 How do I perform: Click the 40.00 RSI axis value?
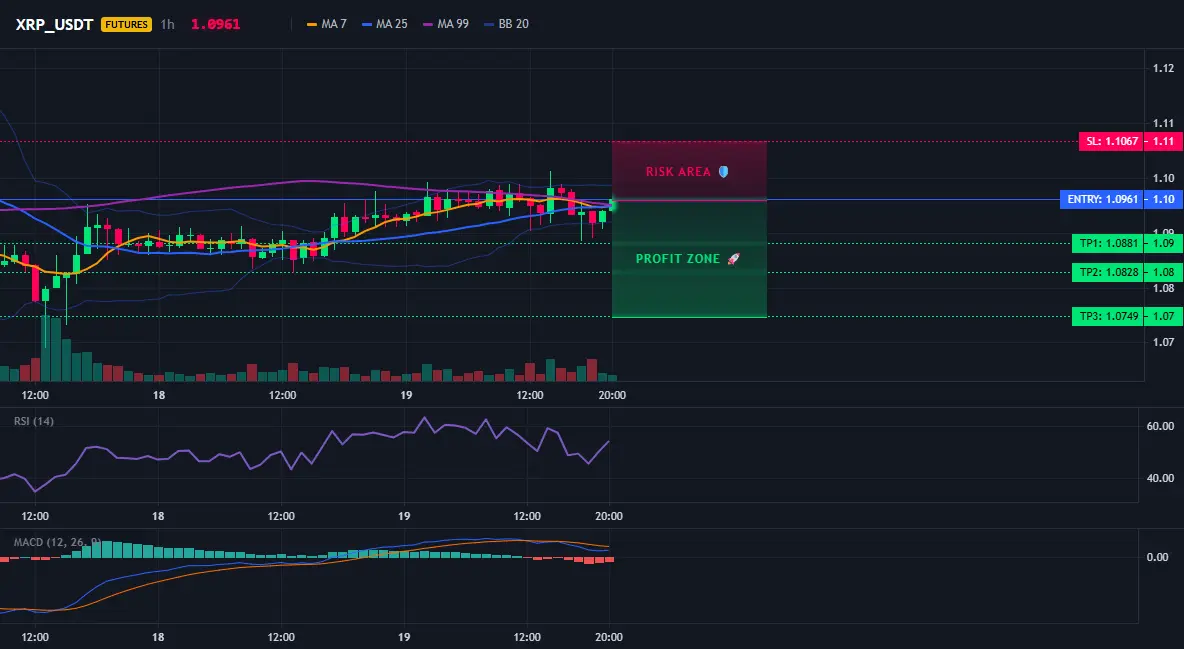1160,477
